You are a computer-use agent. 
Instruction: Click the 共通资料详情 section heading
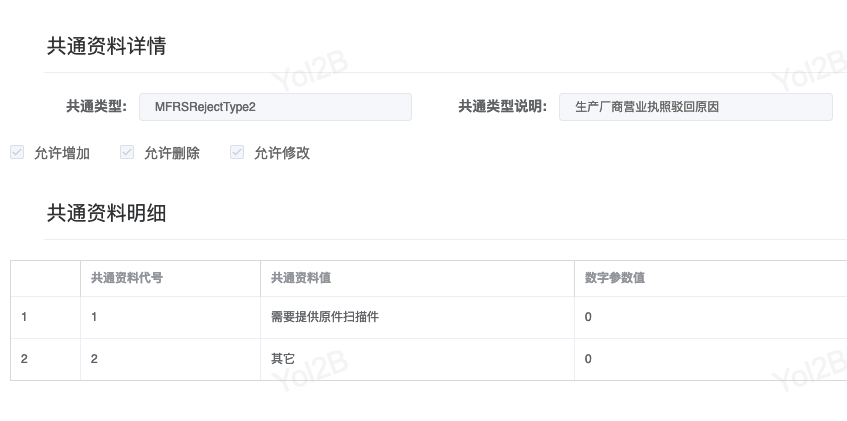point(106,46)
